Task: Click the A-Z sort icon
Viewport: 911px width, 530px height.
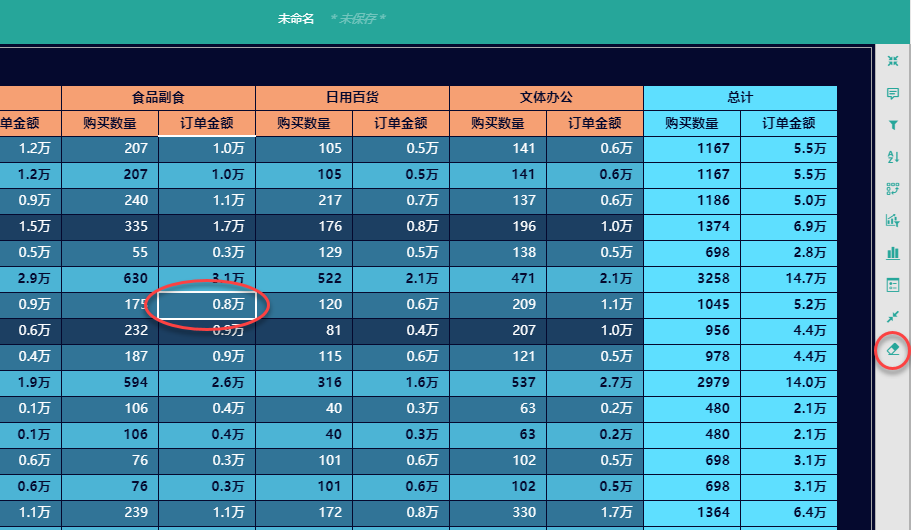Action: [893, 157]
